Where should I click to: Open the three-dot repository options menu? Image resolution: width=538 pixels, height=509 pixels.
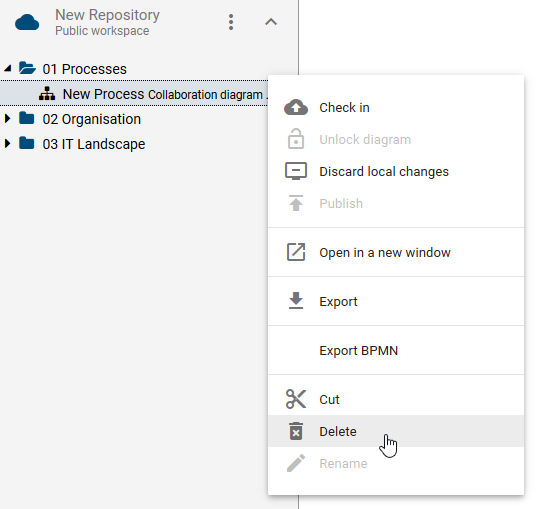point(231,22)
